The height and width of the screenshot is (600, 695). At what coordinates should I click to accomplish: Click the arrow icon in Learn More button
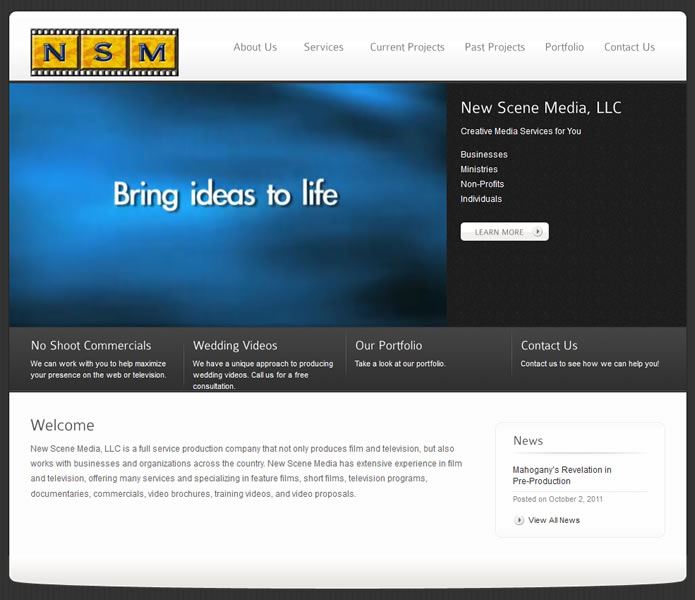538,232
